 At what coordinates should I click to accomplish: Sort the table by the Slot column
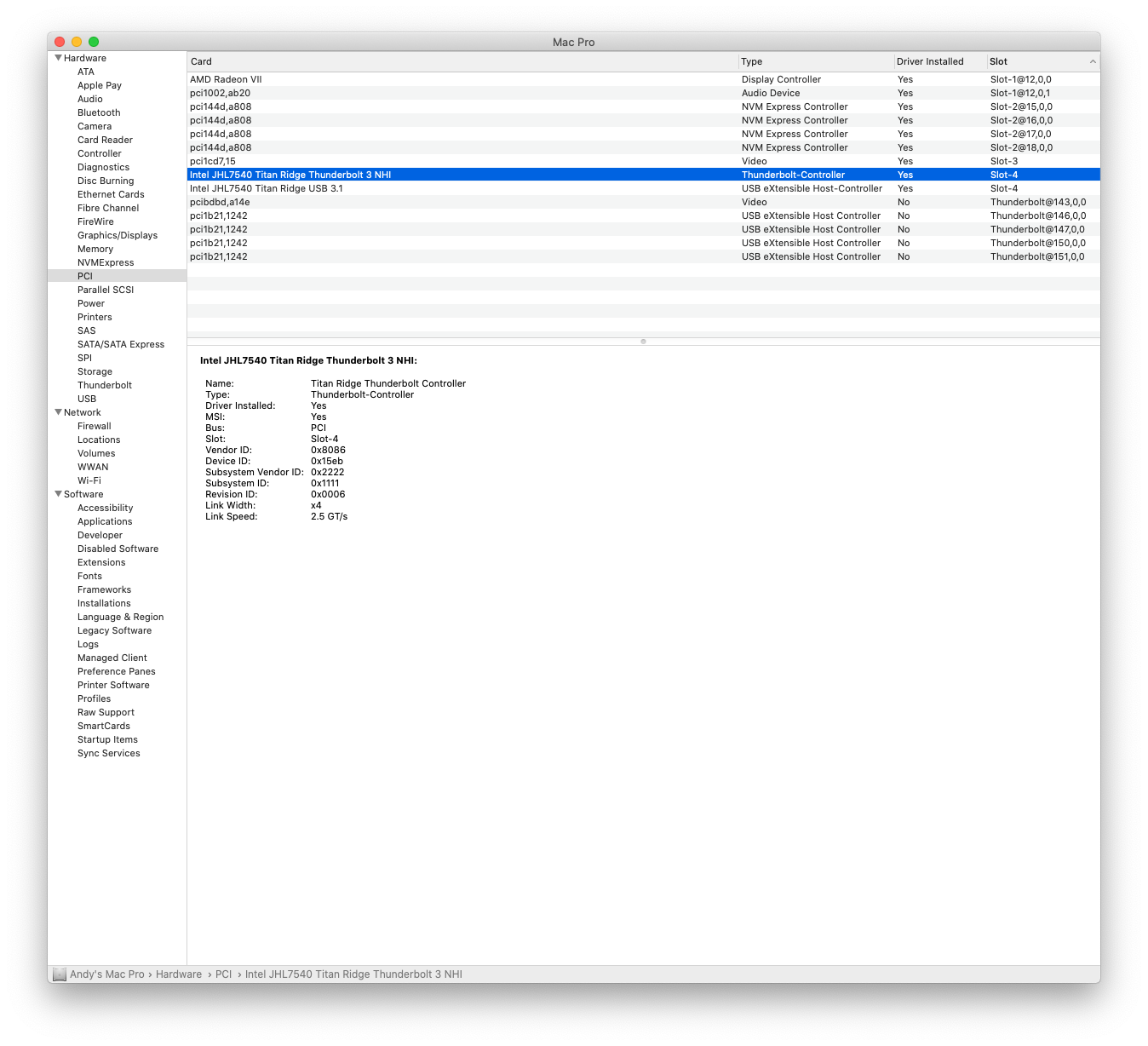1043,61
